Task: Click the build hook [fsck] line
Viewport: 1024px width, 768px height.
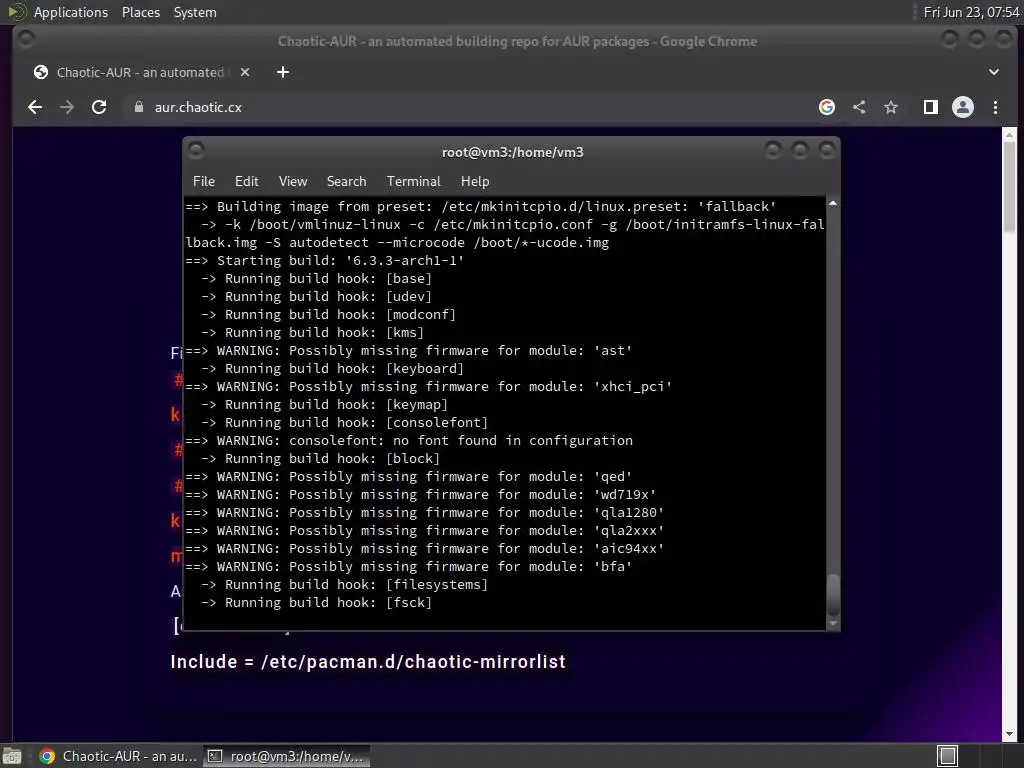Action: coord(316,602)
